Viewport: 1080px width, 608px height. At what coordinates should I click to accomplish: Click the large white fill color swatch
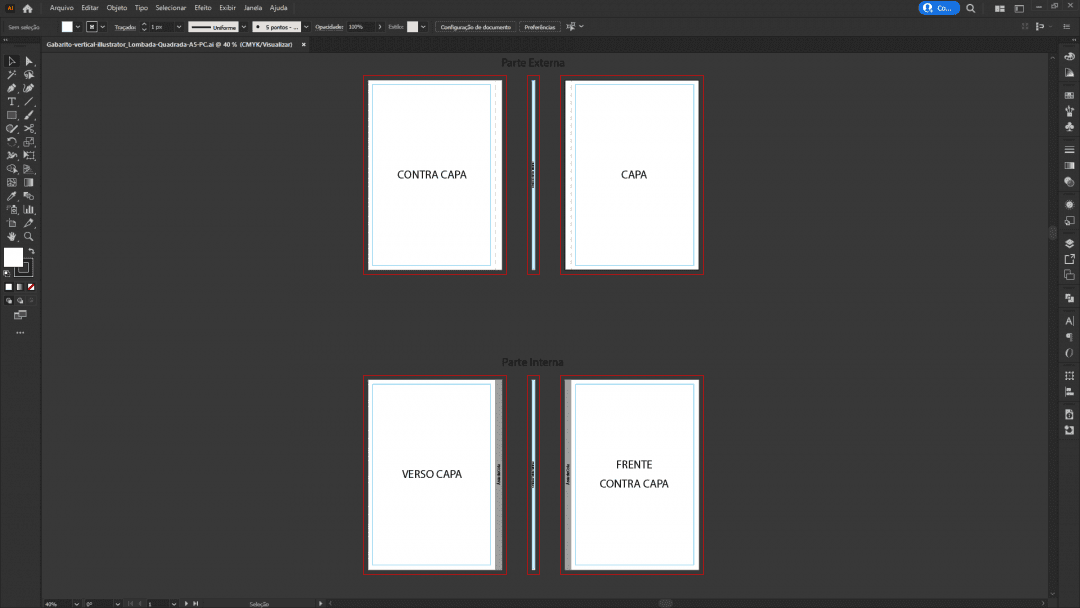coord(13,258)
